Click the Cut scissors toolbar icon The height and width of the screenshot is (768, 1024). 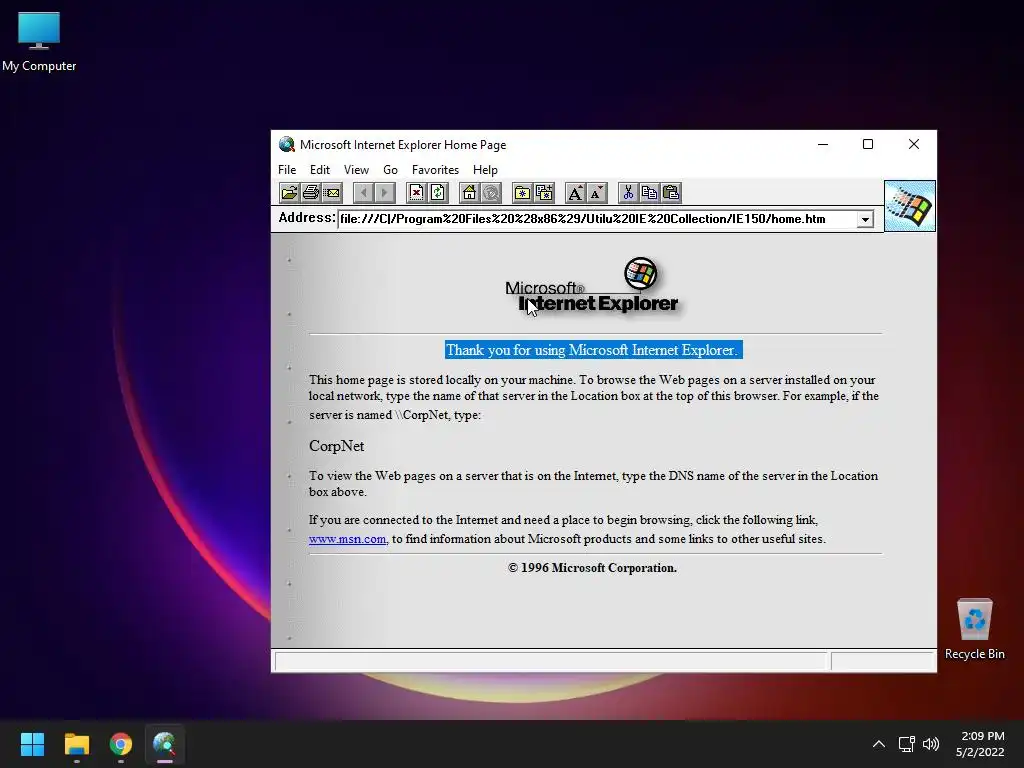click(x=628, y=193)
